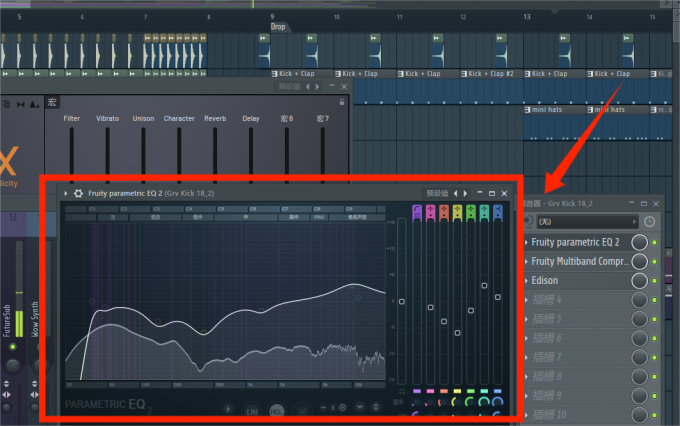The image size is (680, 426).
Task: Click the clock latency icon in the mixer panel
Action: (x=649, y=222)
